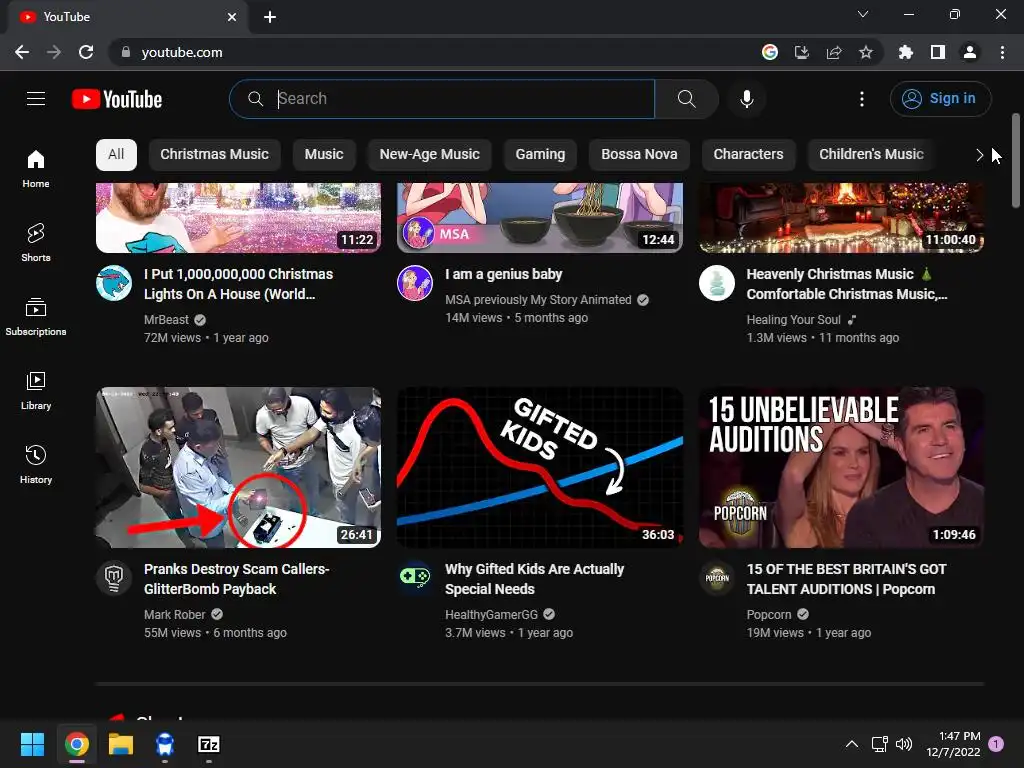Open 'Why Gifted Kids Are Actually Special Needs'

534,579
